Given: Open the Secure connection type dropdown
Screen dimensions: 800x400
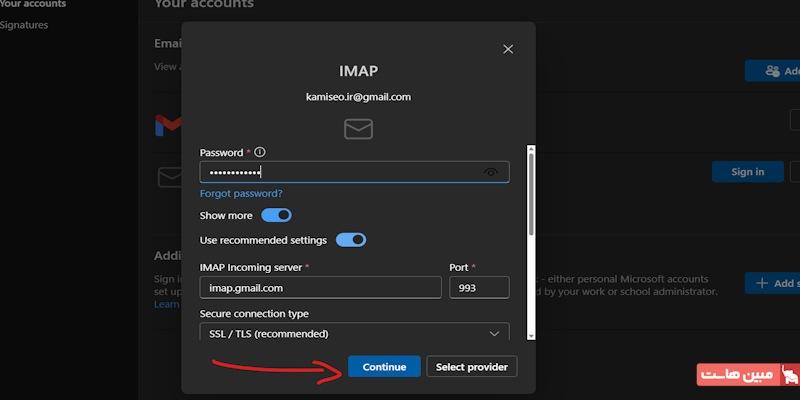Looking at the screenshot, I should click(x=354, y=332).
